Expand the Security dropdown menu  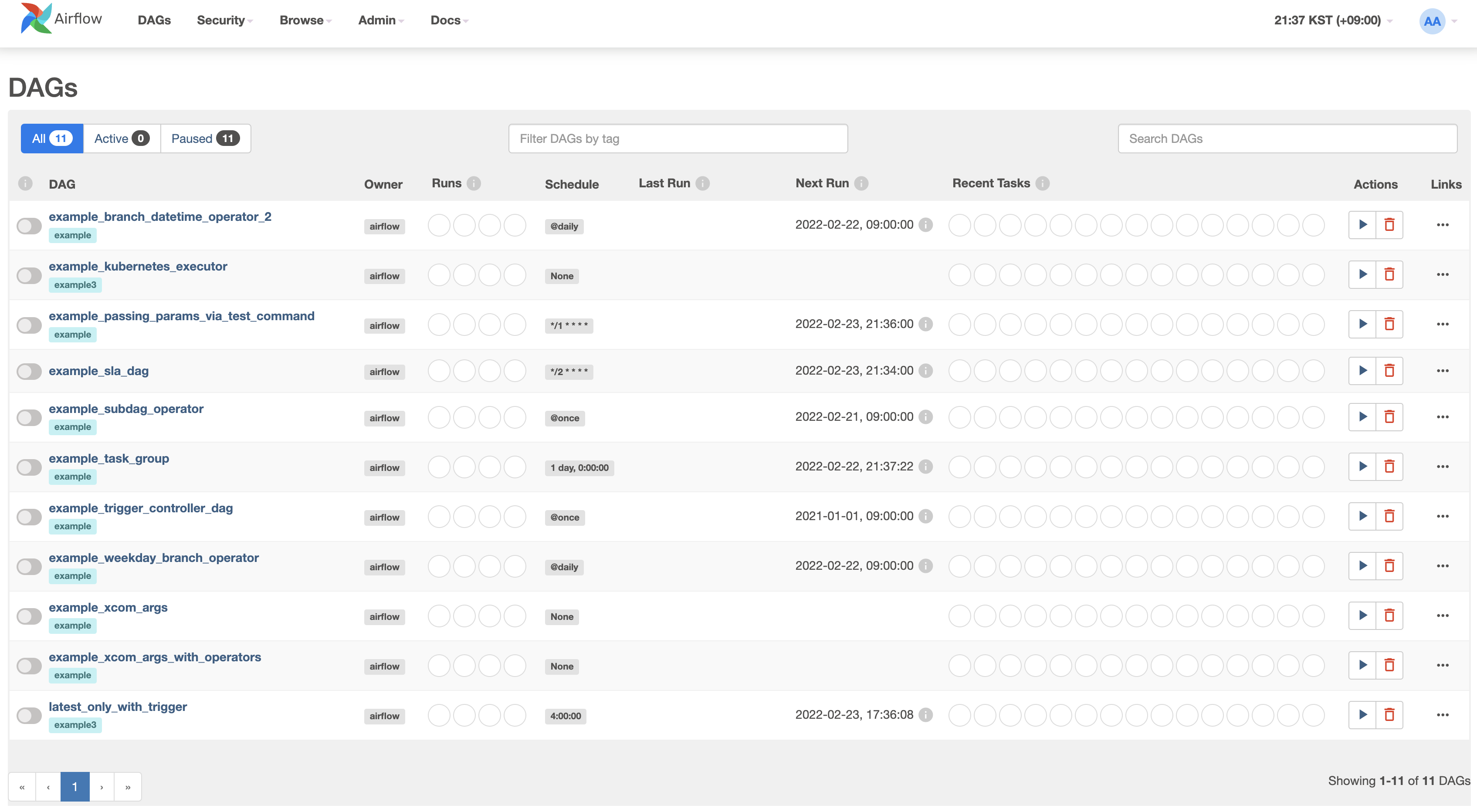pyautogui.click(x=224, y=20)
